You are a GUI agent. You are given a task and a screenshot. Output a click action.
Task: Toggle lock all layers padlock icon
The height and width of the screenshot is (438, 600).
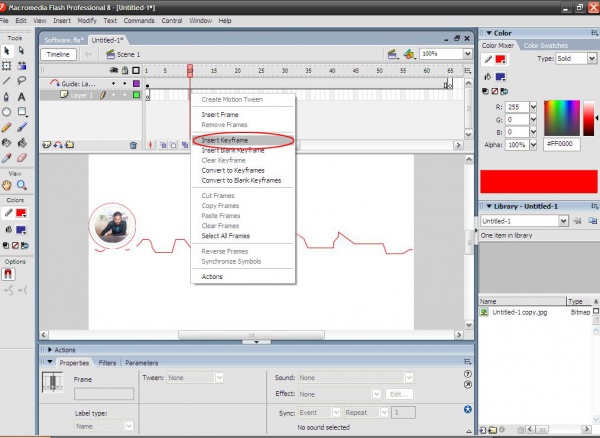tap(125, 70)
